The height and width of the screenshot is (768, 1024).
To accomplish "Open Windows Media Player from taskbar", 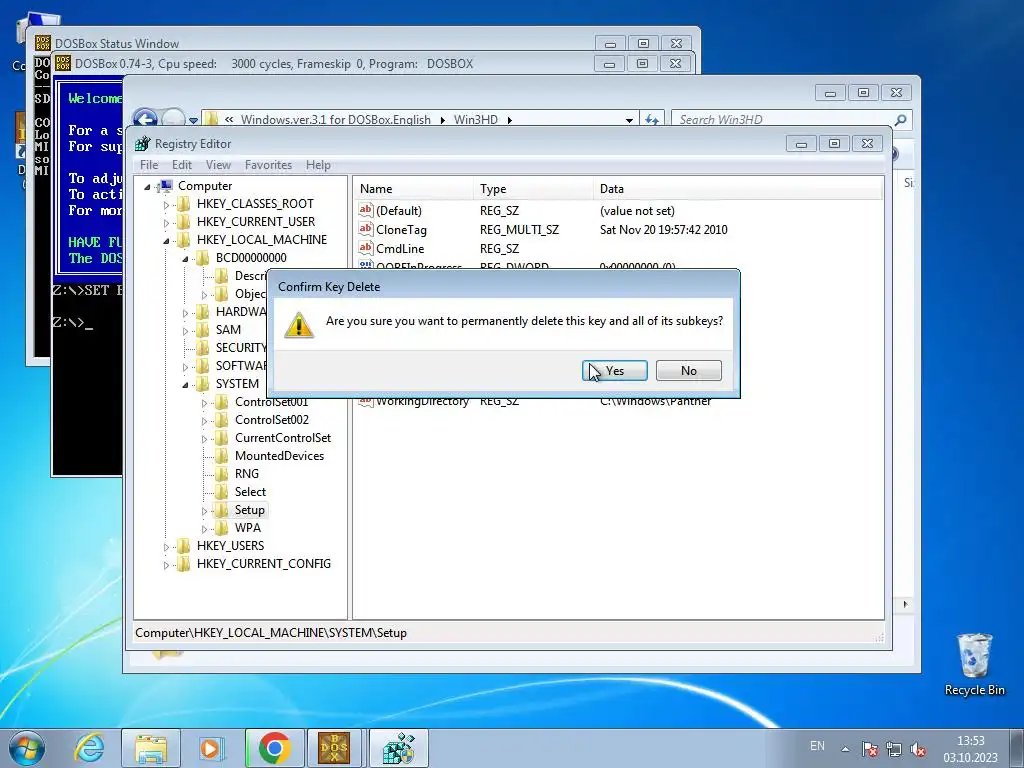I will [x=212, y=748].
